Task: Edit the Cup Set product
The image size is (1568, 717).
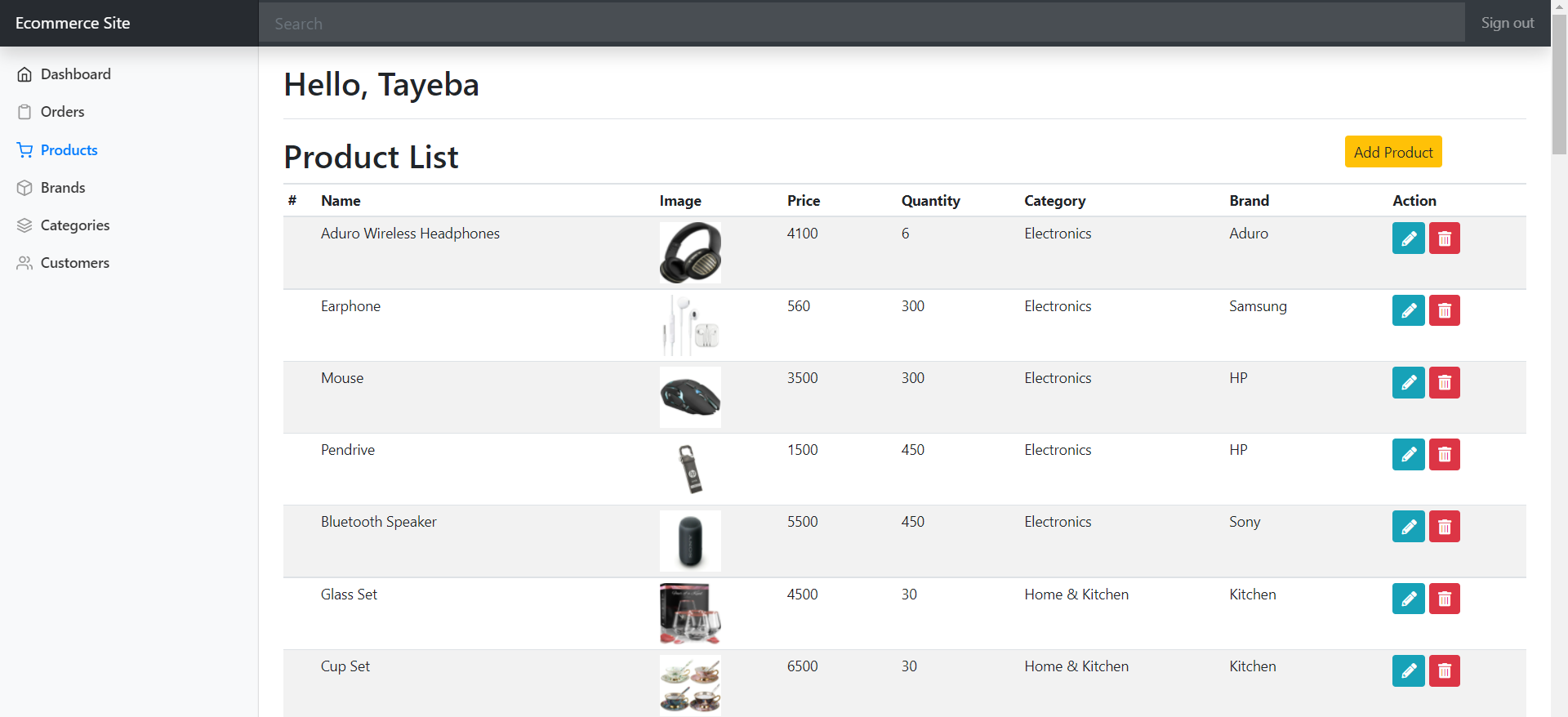Action: click(1408, 670)
